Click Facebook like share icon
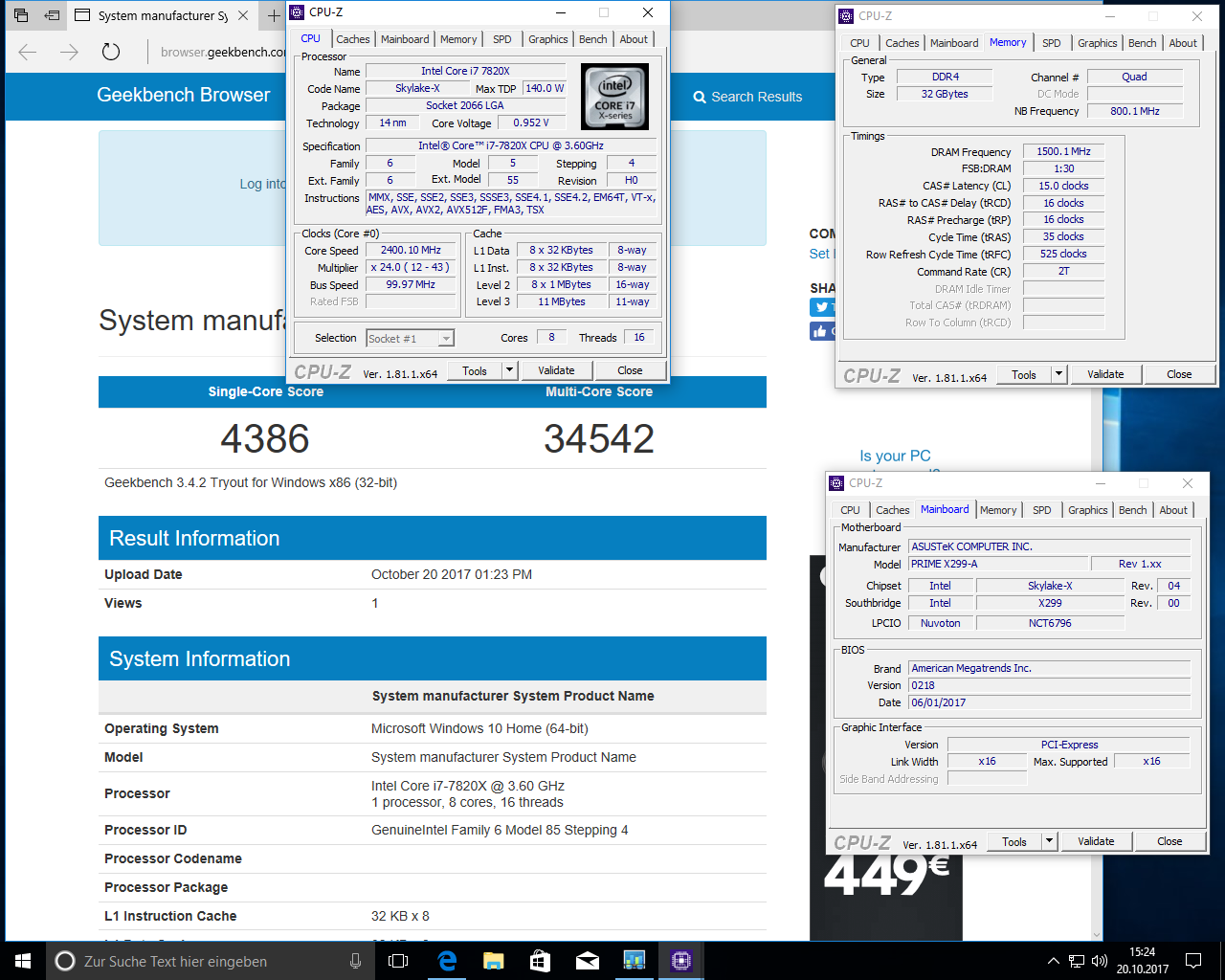This screenshot has width=1225, height=980. (x=822, y=331)
